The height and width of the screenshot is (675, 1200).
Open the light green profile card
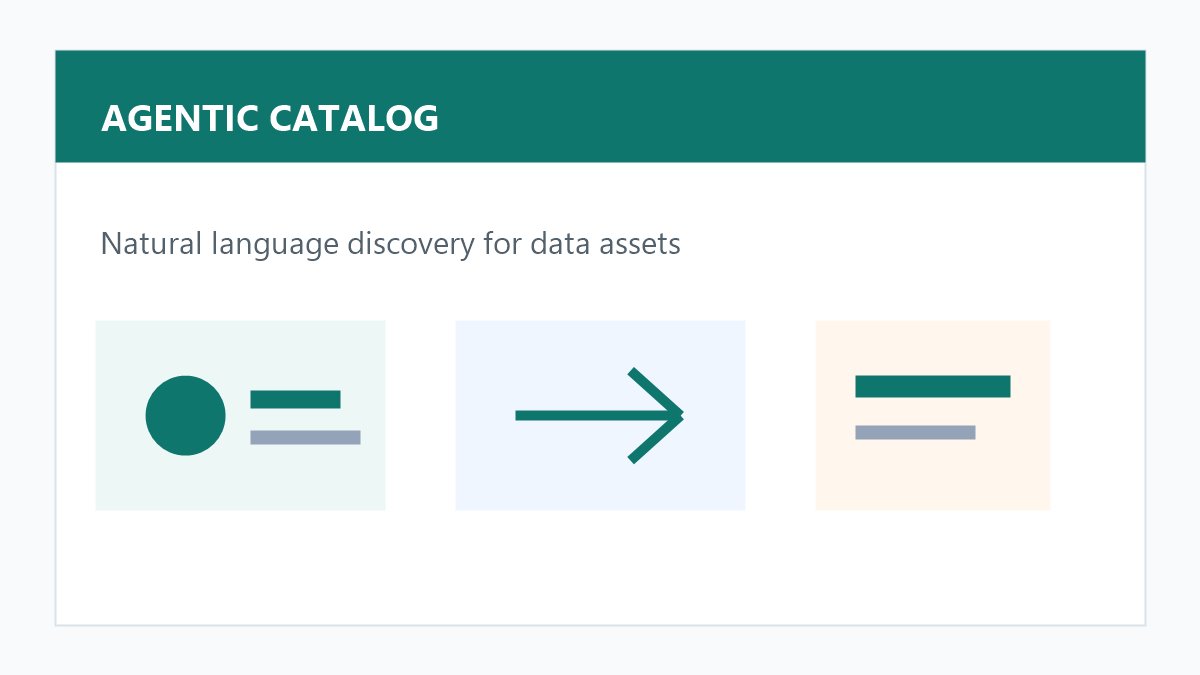click(240, 415)
